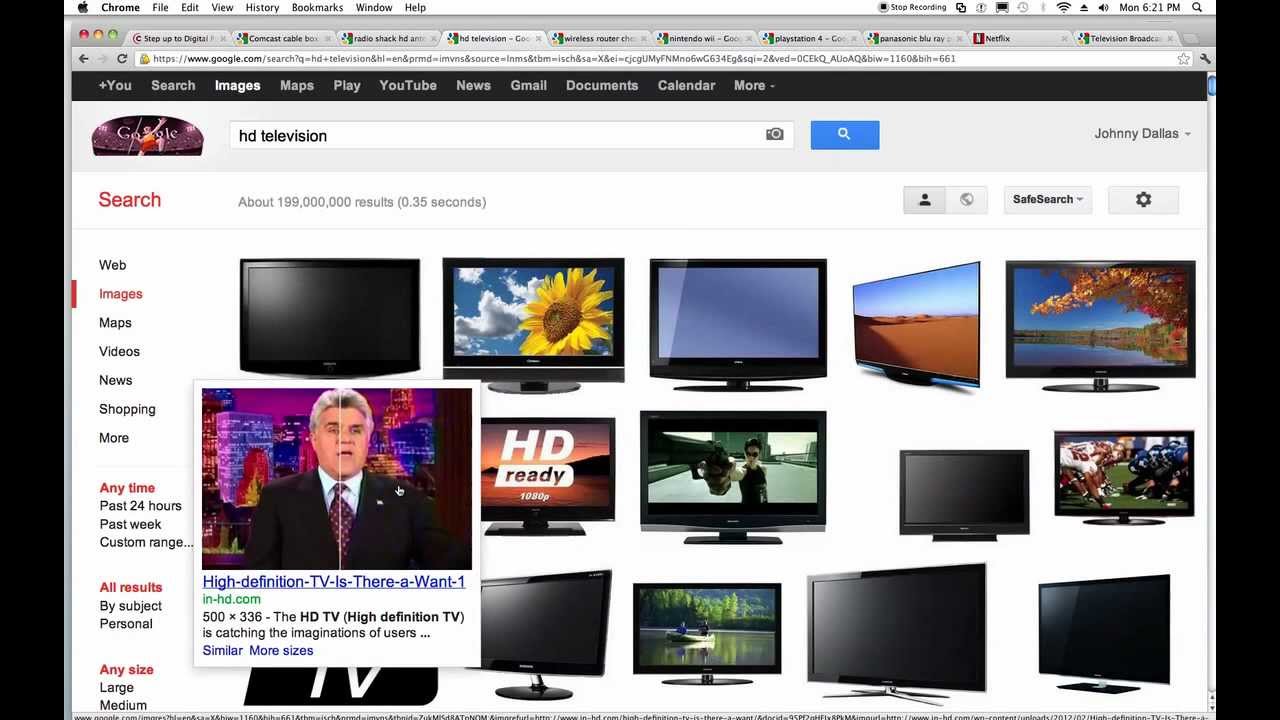The width and height of the screenshot is (1280, 720).
Task: Expand the More menu in the black bar
Action: point(754,85)
